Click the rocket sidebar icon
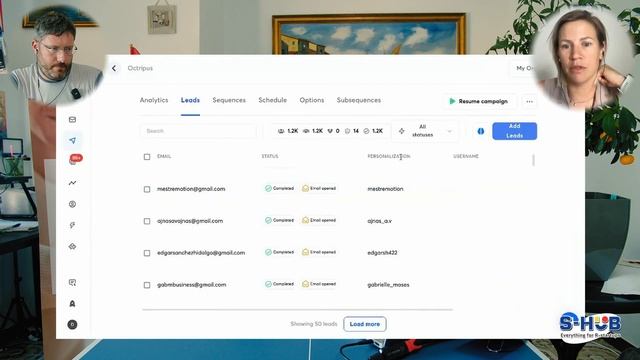 [x=72, y=304]
